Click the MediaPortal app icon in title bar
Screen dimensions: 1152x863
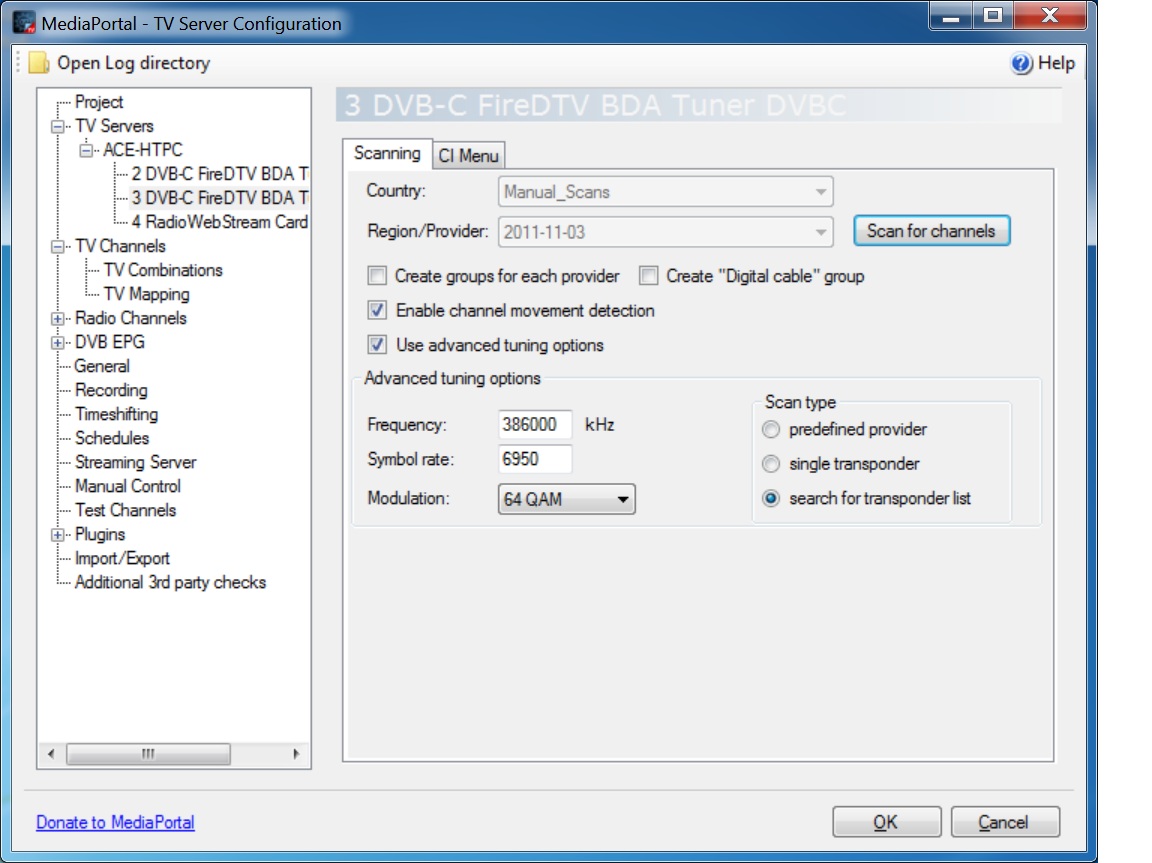pyautogui.click(x=24, y=22)
